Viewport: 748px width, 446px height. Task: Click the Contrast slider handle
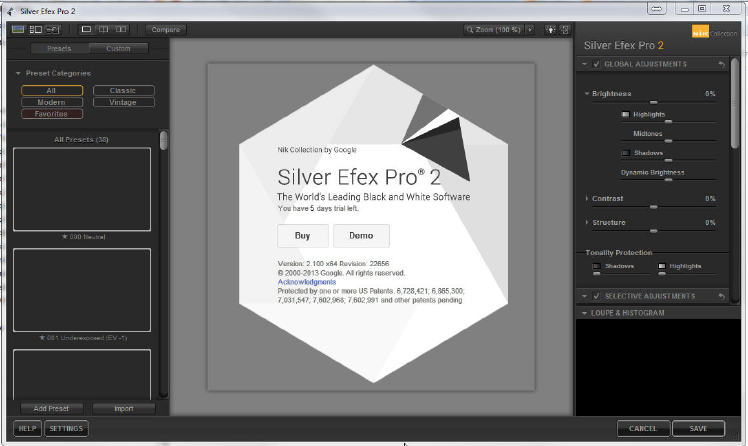point(654,207)
